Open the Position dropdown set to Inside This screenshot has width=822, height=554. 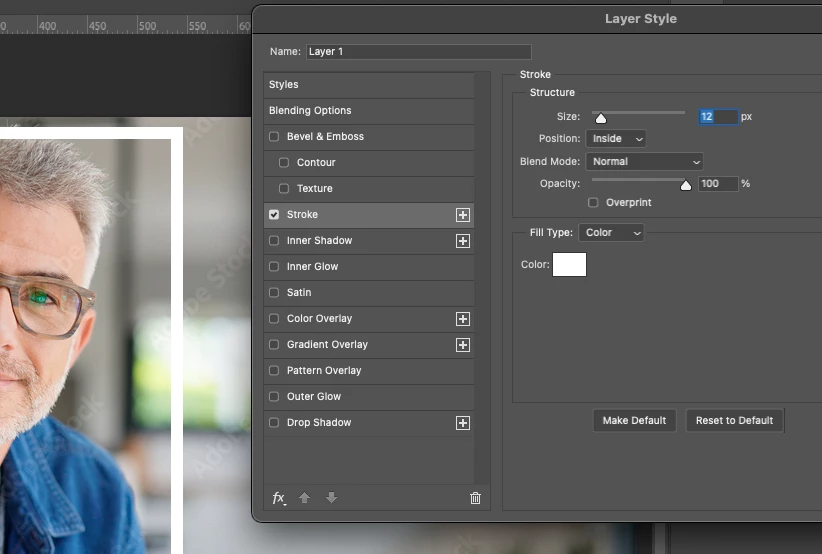(616, 138)
